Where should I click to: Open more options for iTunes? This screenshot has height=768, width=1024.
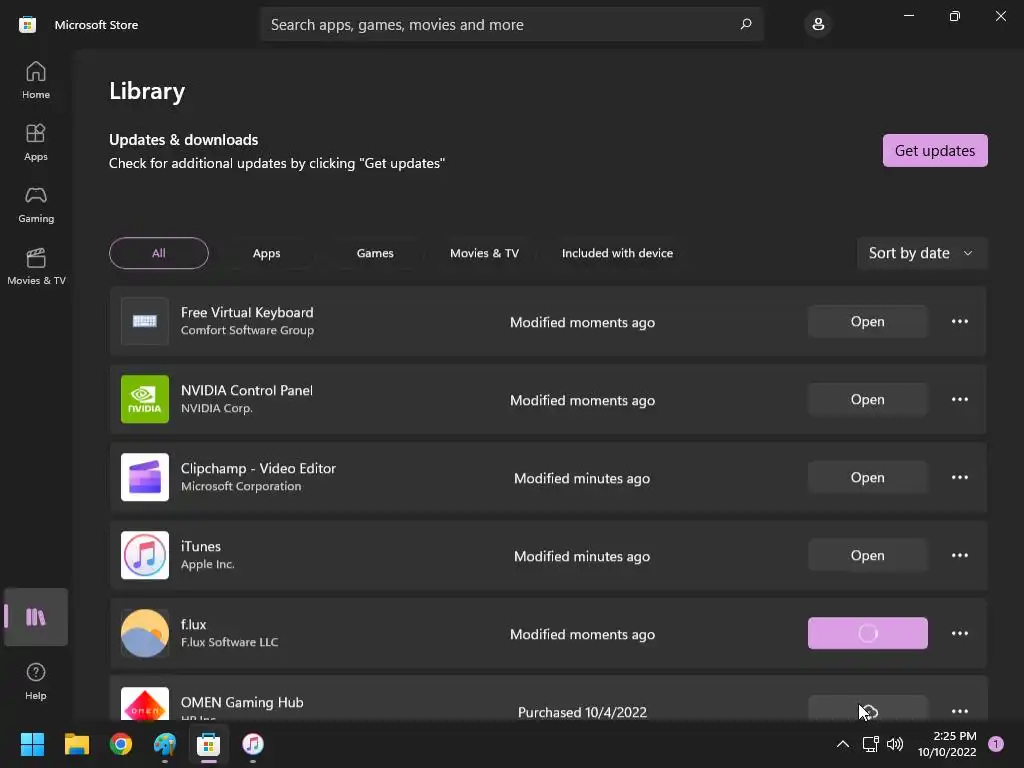[x=959, y=555]
